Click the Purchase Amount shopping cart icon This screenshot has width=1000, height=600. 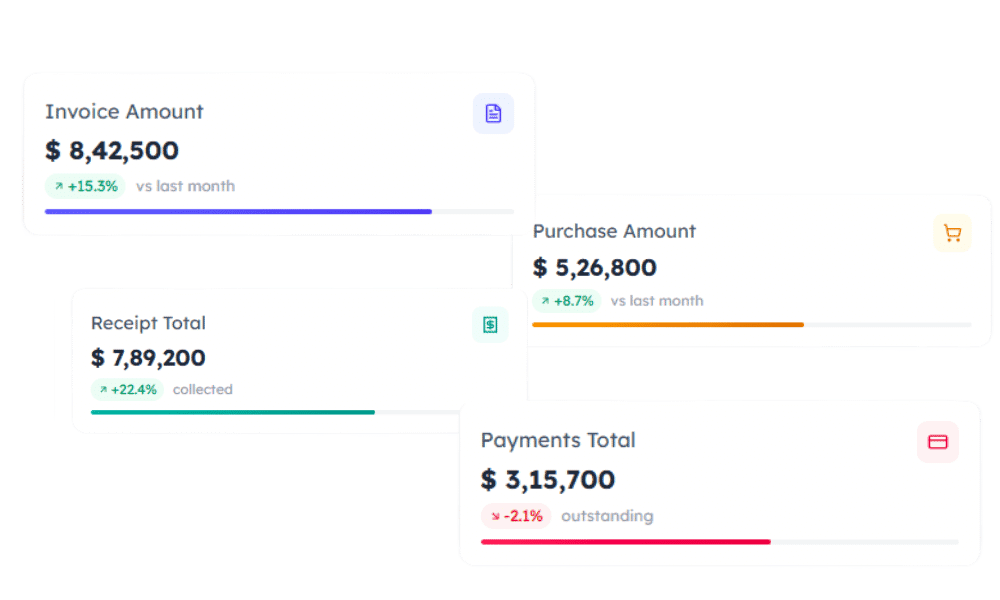(x=952, y=232)
